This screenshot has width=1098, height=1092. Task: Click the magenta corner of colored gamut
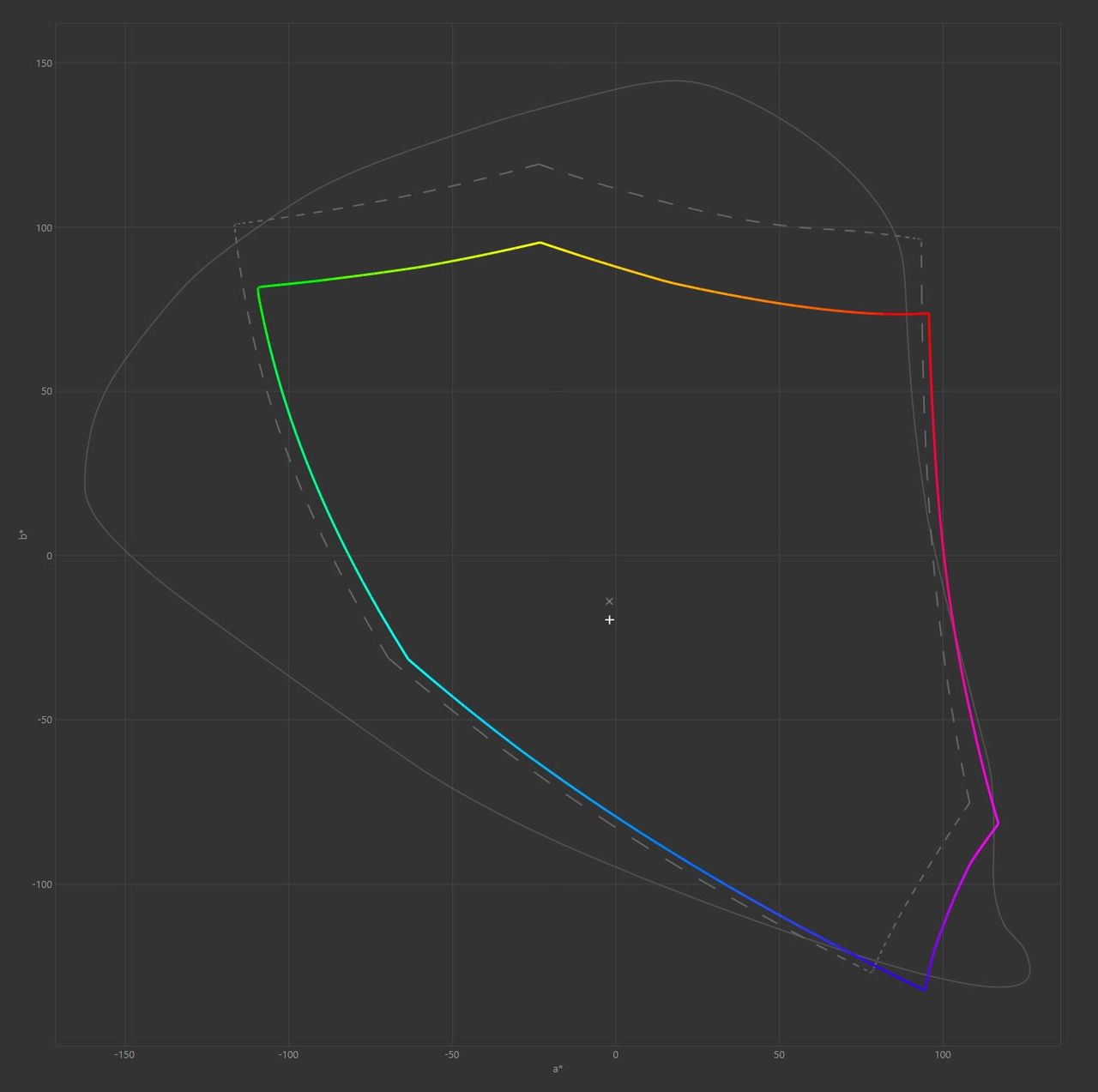[x=998, y=824]
